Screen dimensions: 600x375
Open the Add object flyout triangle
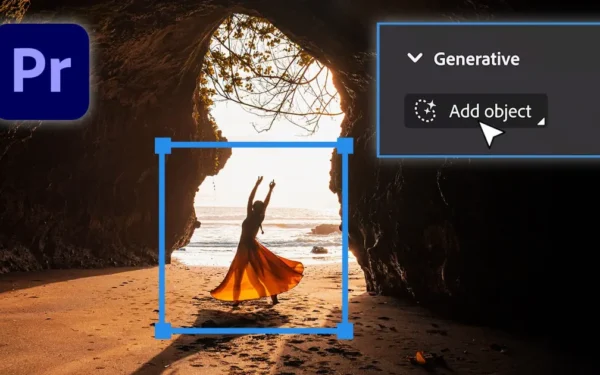point(541,122)
